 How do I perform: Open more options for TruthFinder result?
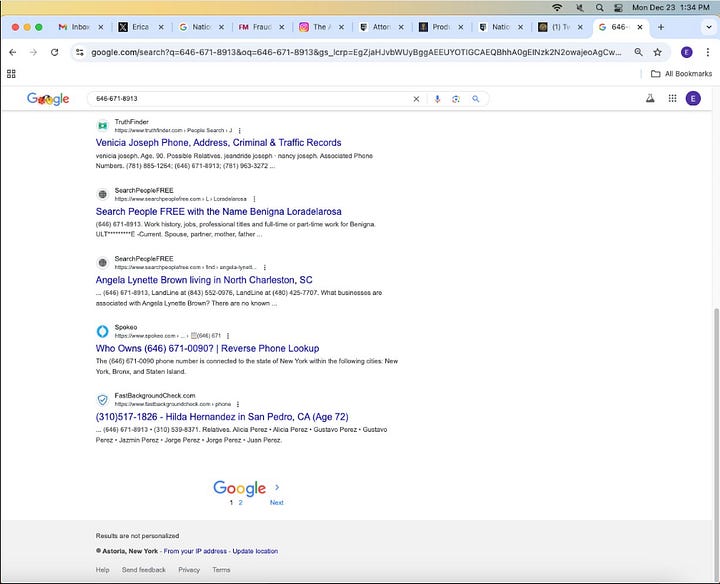coord(239,131)
